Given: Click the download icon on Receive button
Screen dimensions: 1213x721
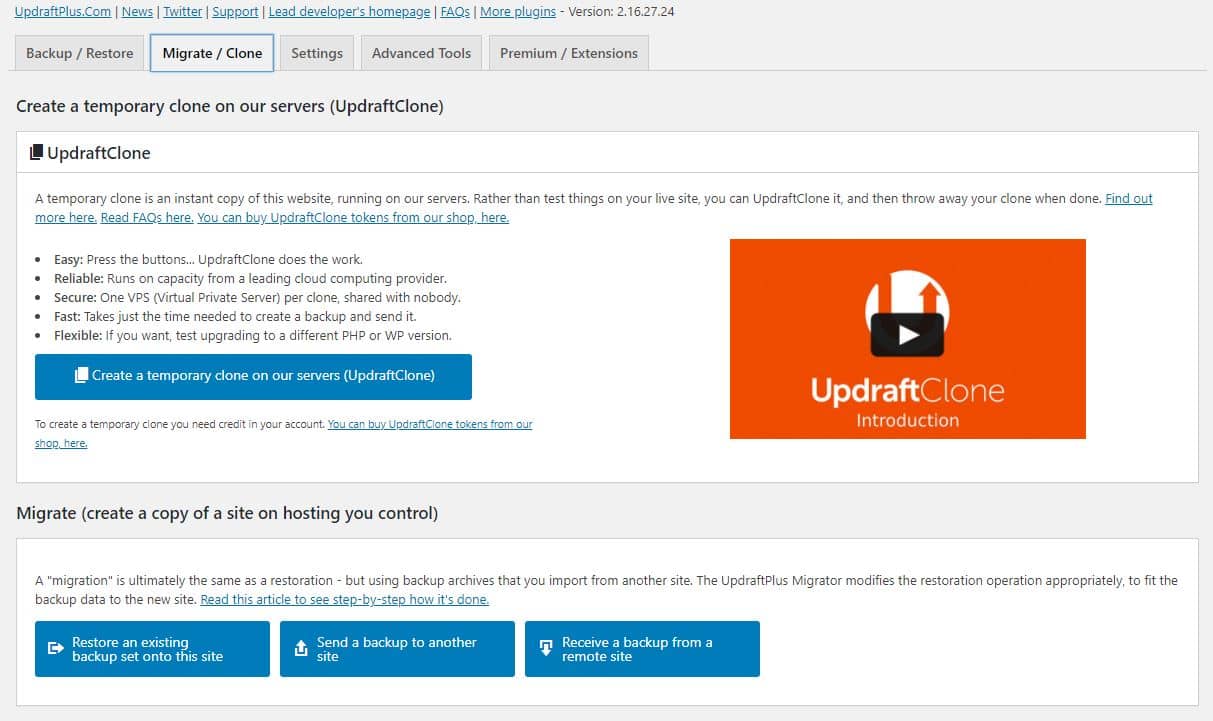Looking at the screenshot, I should (x=546, y=649).
